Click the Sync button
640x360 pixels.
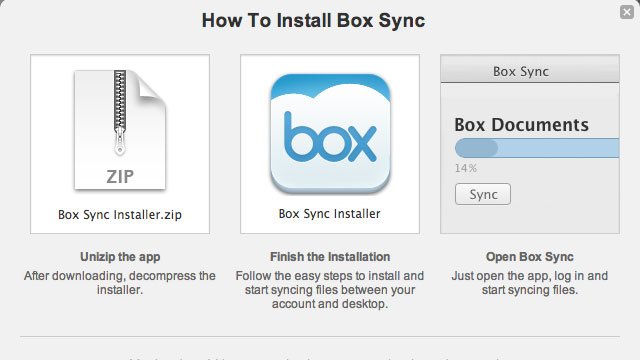[x=483, y=194]
